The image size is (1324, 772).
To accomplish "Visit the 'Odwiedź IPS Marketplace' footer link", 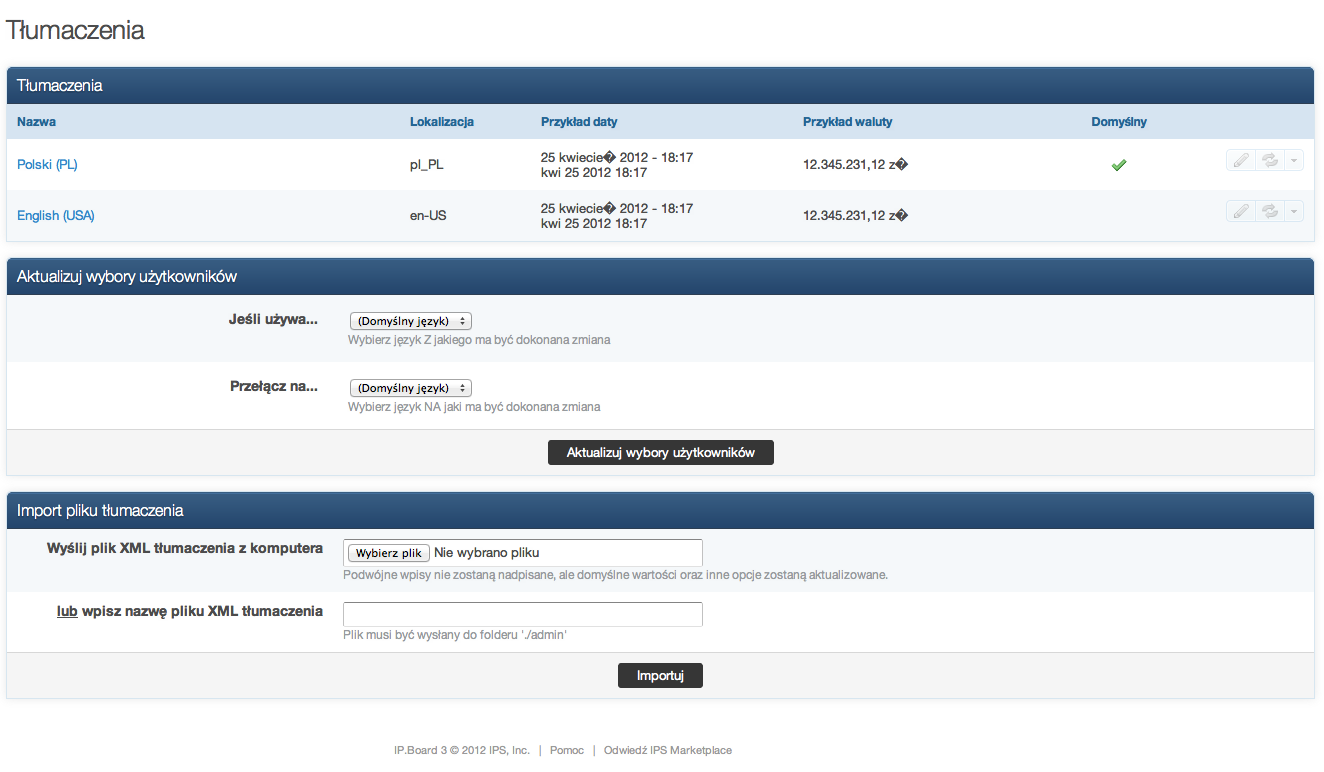I will (667, 750).
